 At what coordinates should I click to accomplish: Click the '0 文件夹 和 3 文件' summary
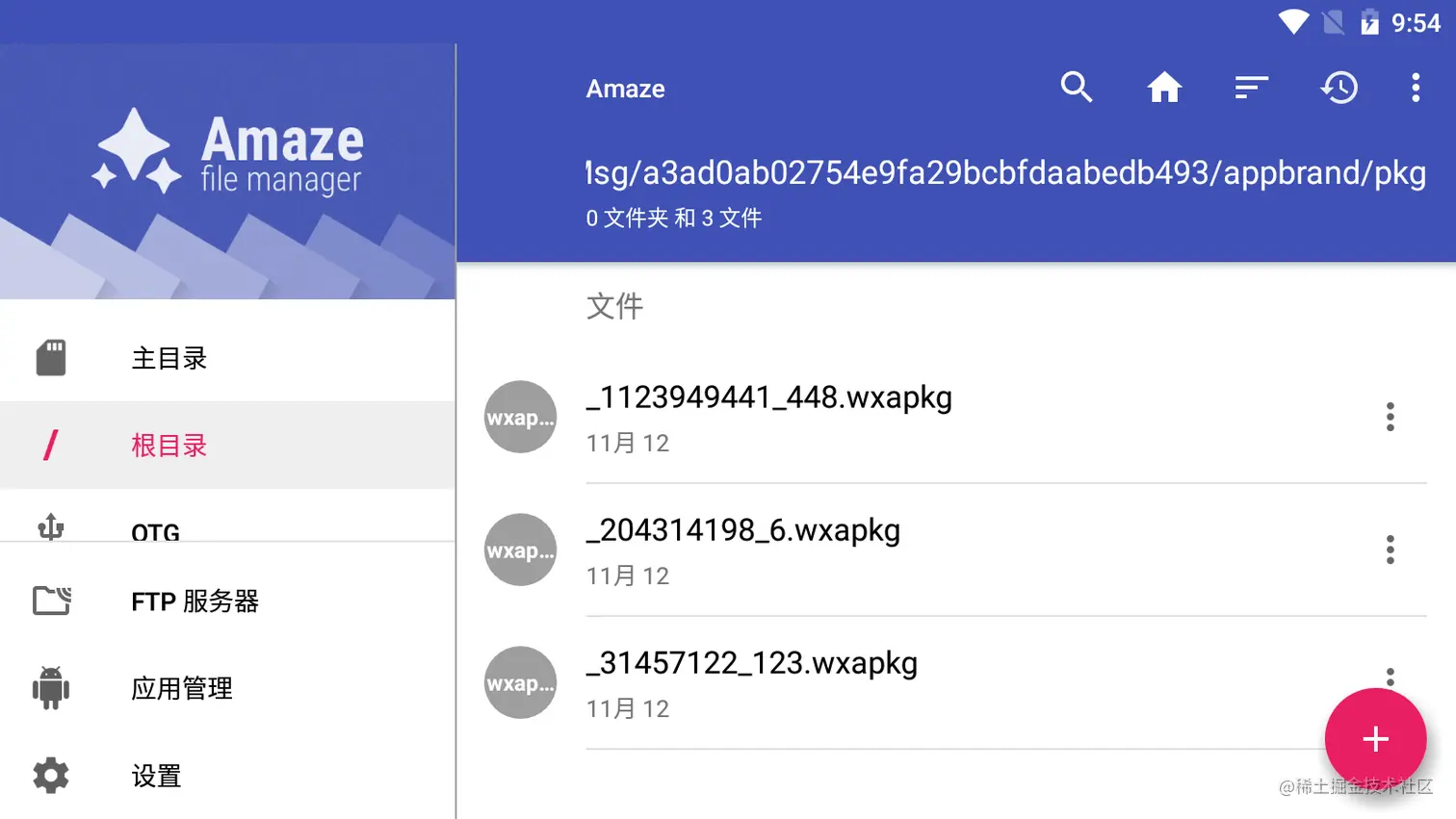673,218
